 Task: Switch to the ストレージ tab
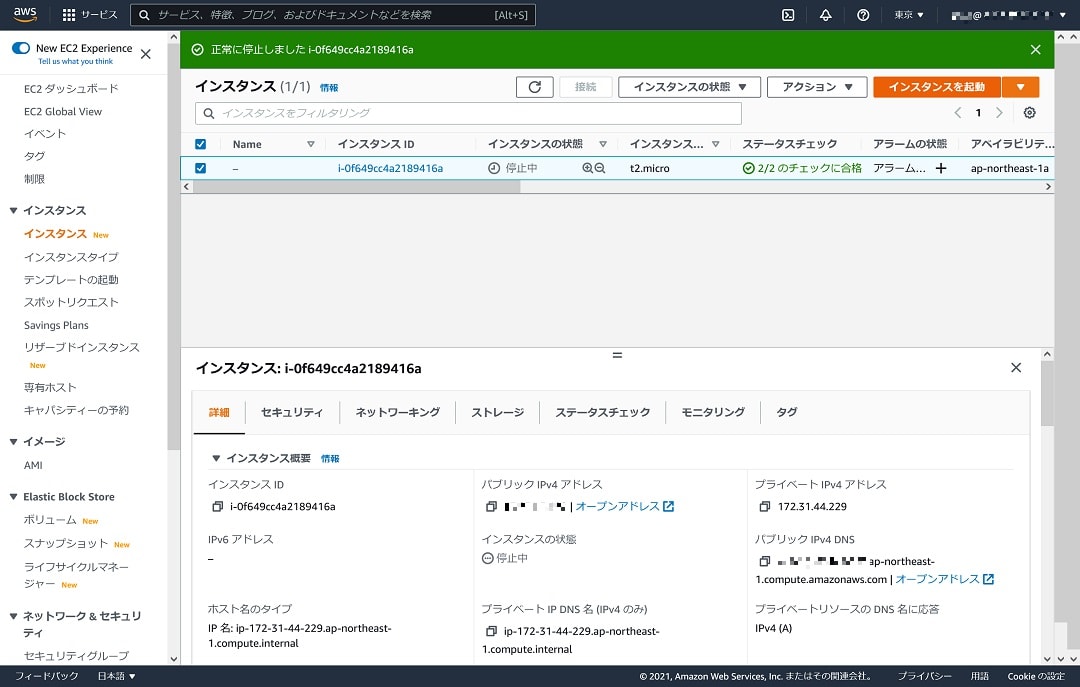coord(497,412)
